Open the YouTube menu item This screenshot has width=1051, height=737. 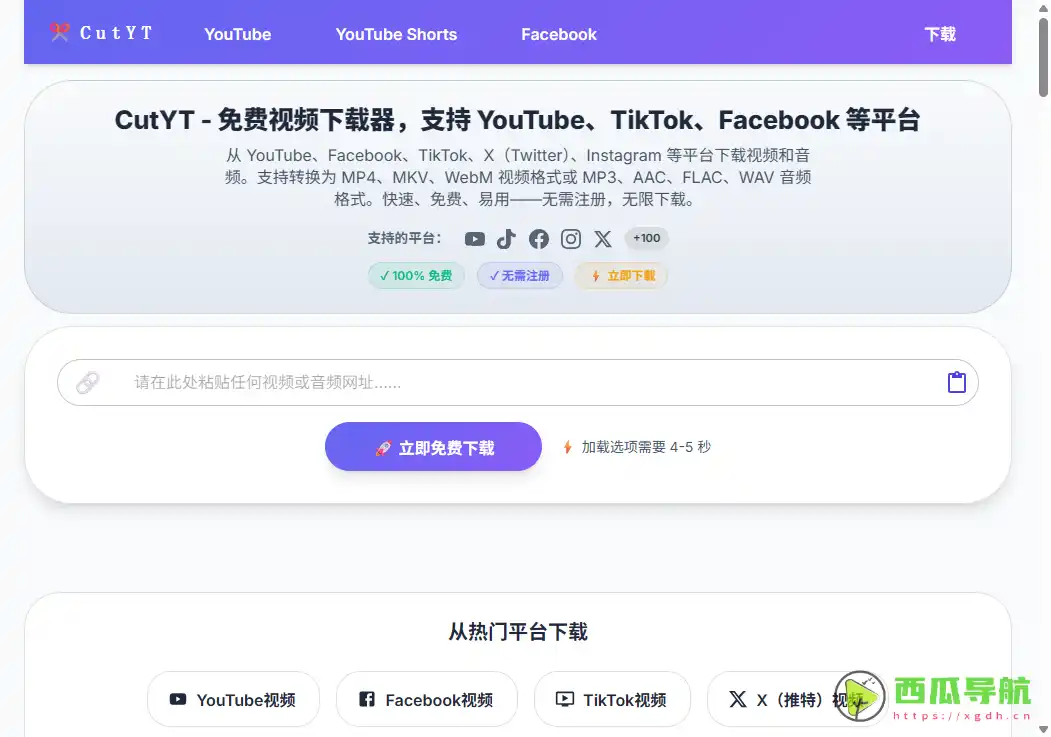[x=237, y=33]
